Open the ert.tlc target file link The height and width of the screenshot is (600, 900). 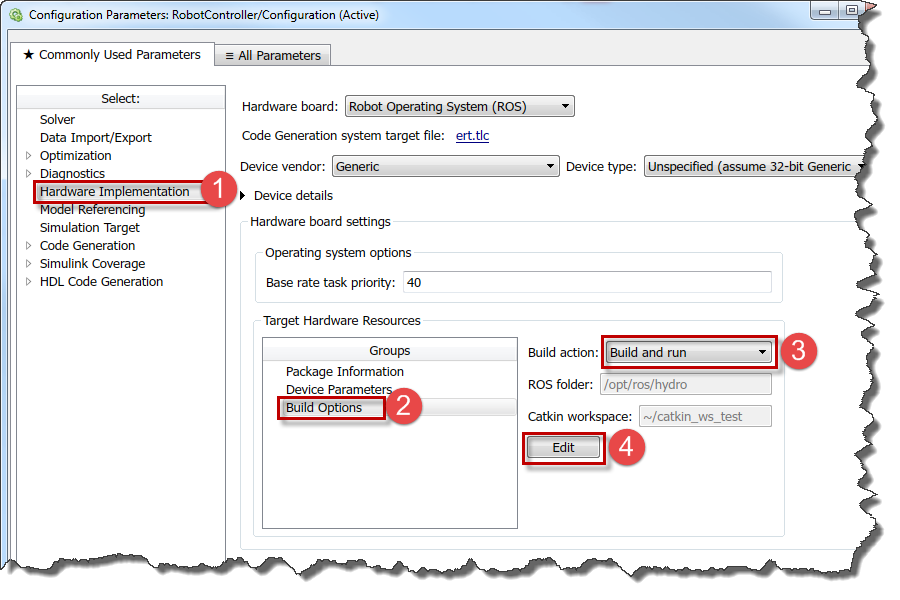pyautogui.click(x=472, y=136)
